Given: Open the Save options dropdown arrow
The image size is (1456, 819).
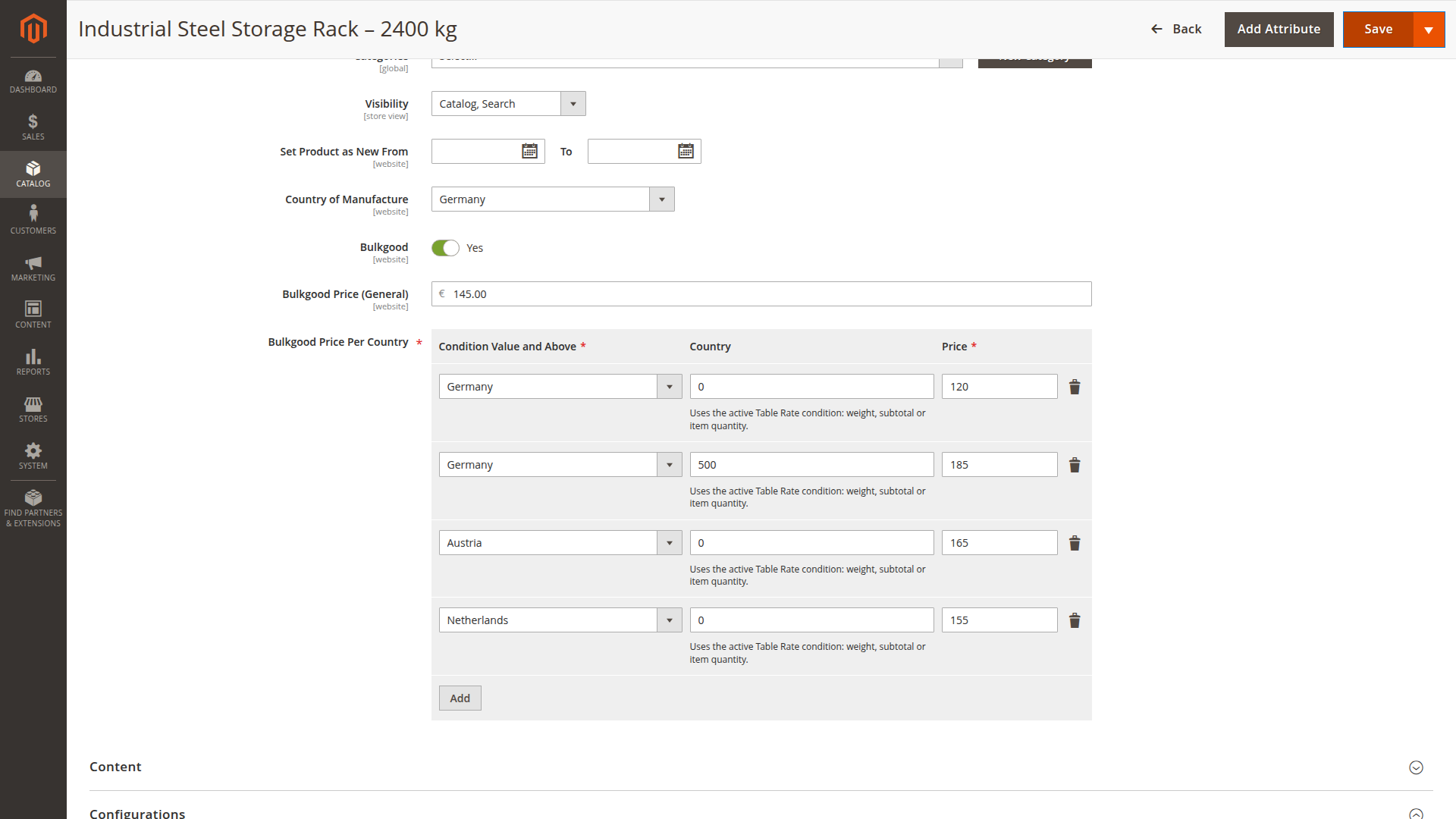Looking at the screenshot, I should point(1429,30).
